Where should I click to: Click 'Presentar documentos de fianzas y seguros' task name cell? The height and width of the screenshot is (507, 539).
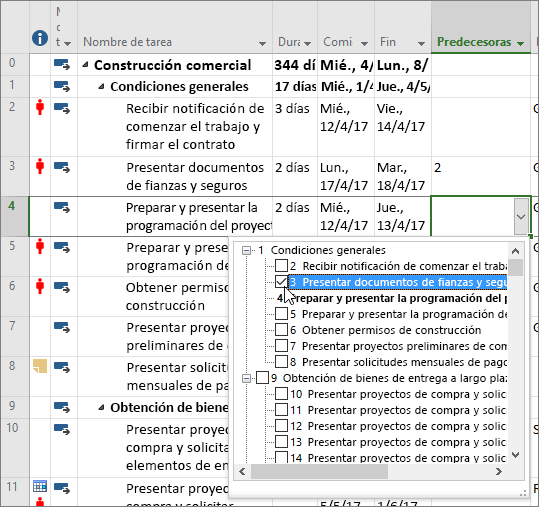point(175,176)
